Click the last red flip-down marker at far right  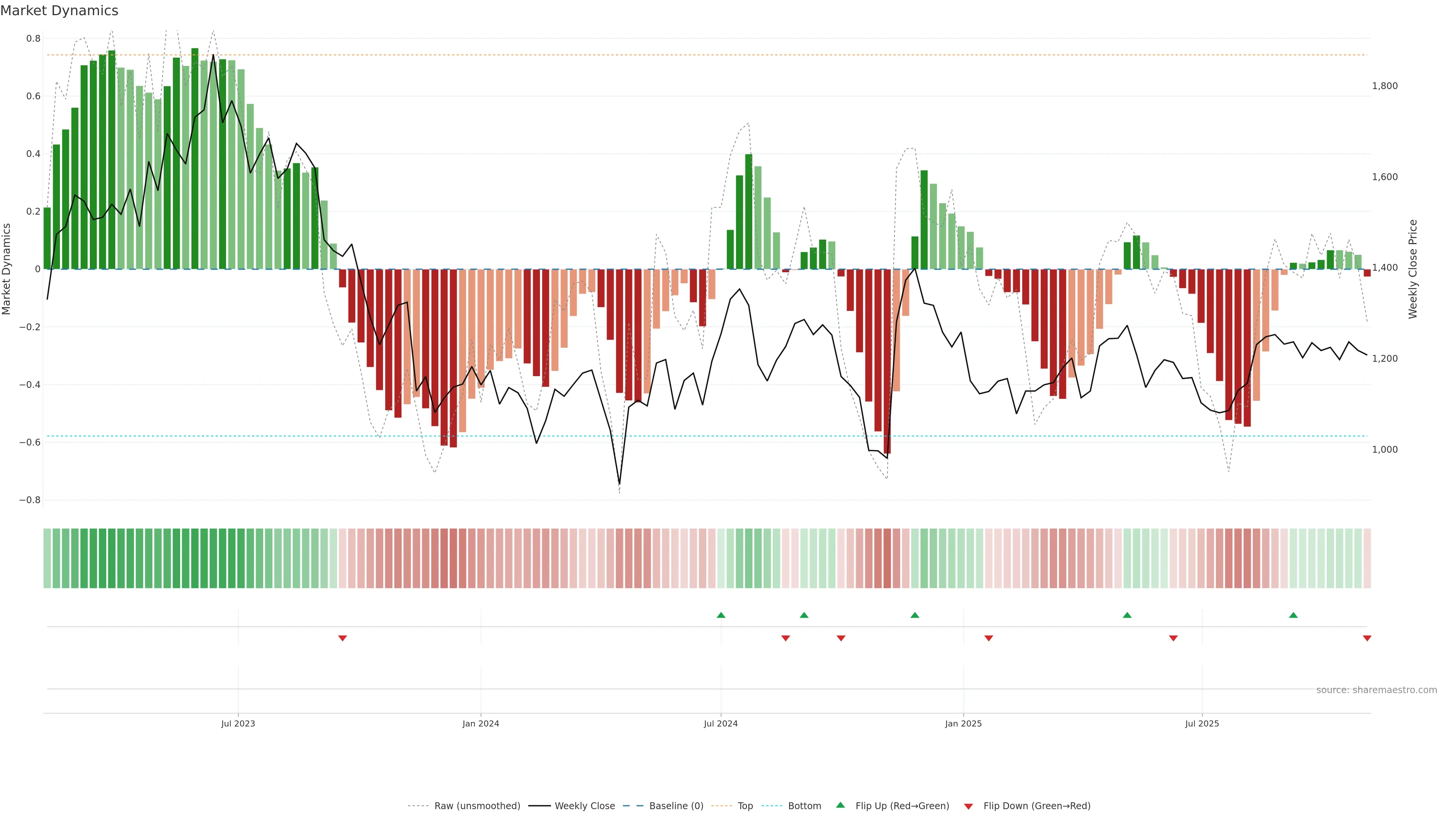tap(1367, 638)
